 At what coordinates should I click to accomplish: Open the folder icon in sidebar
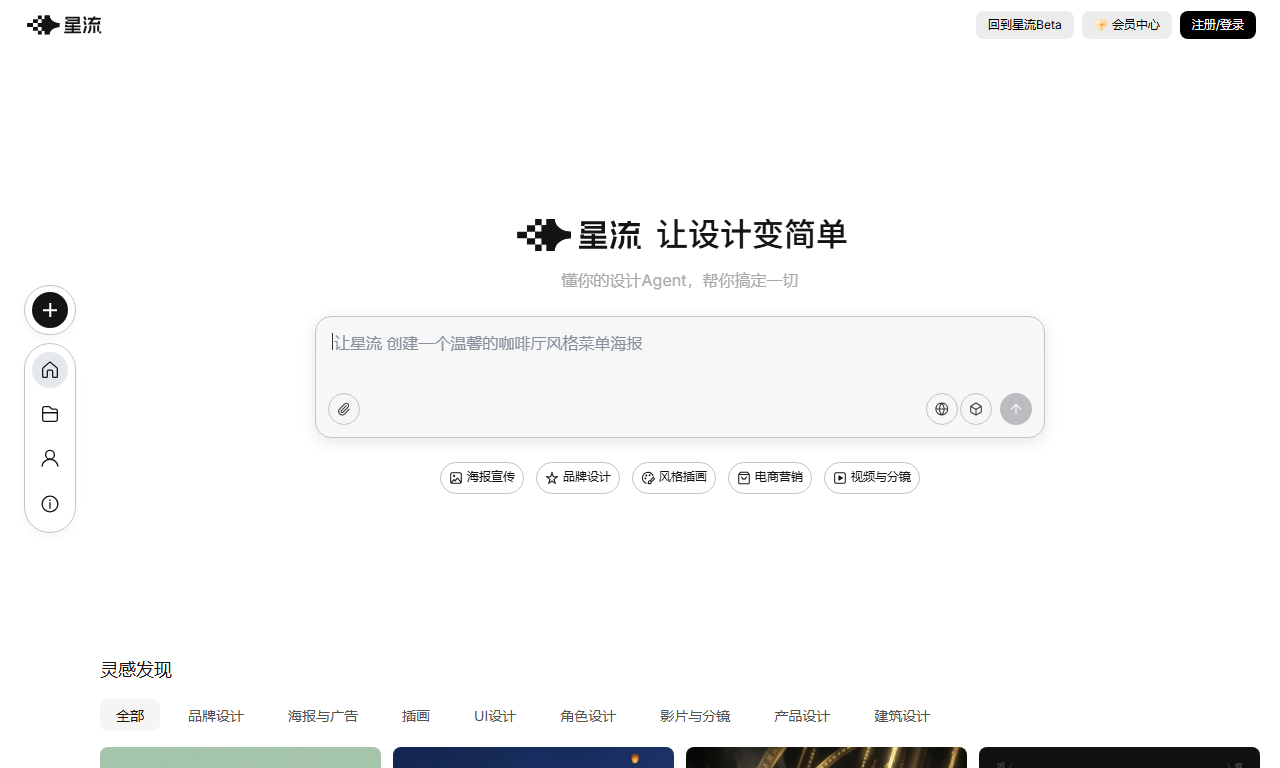pyautogui.click(x=50, y=414)
